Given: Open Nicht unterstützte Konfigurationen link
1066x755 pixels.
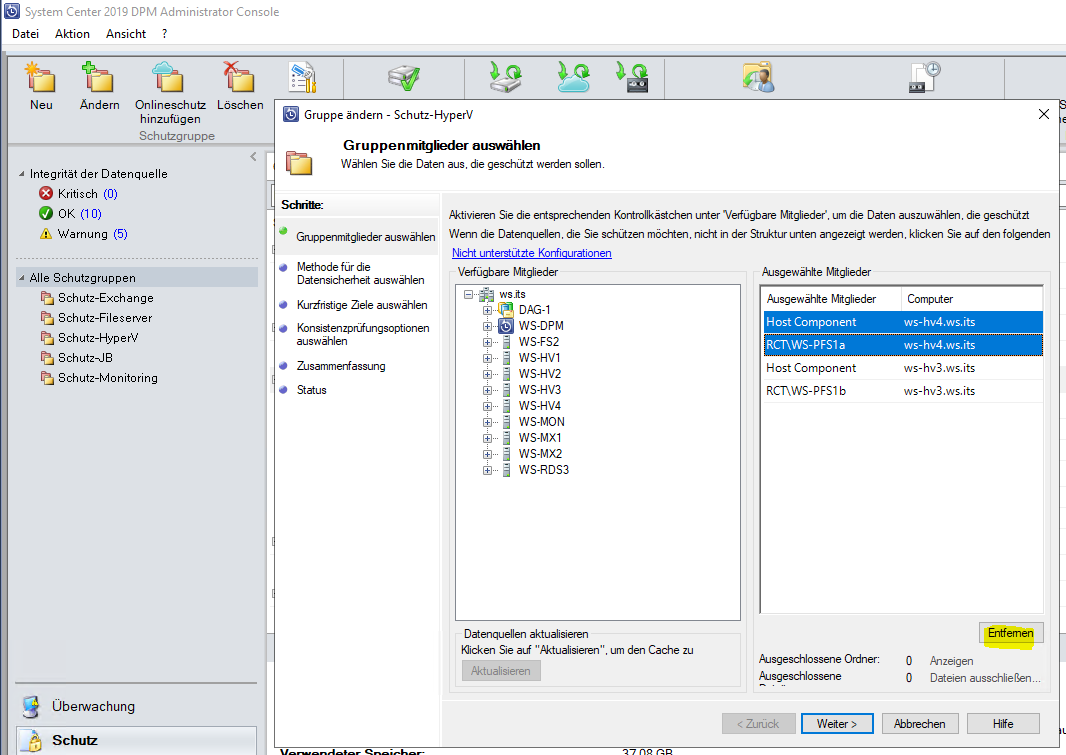Looking at the screenshot, I should [531, 253].
